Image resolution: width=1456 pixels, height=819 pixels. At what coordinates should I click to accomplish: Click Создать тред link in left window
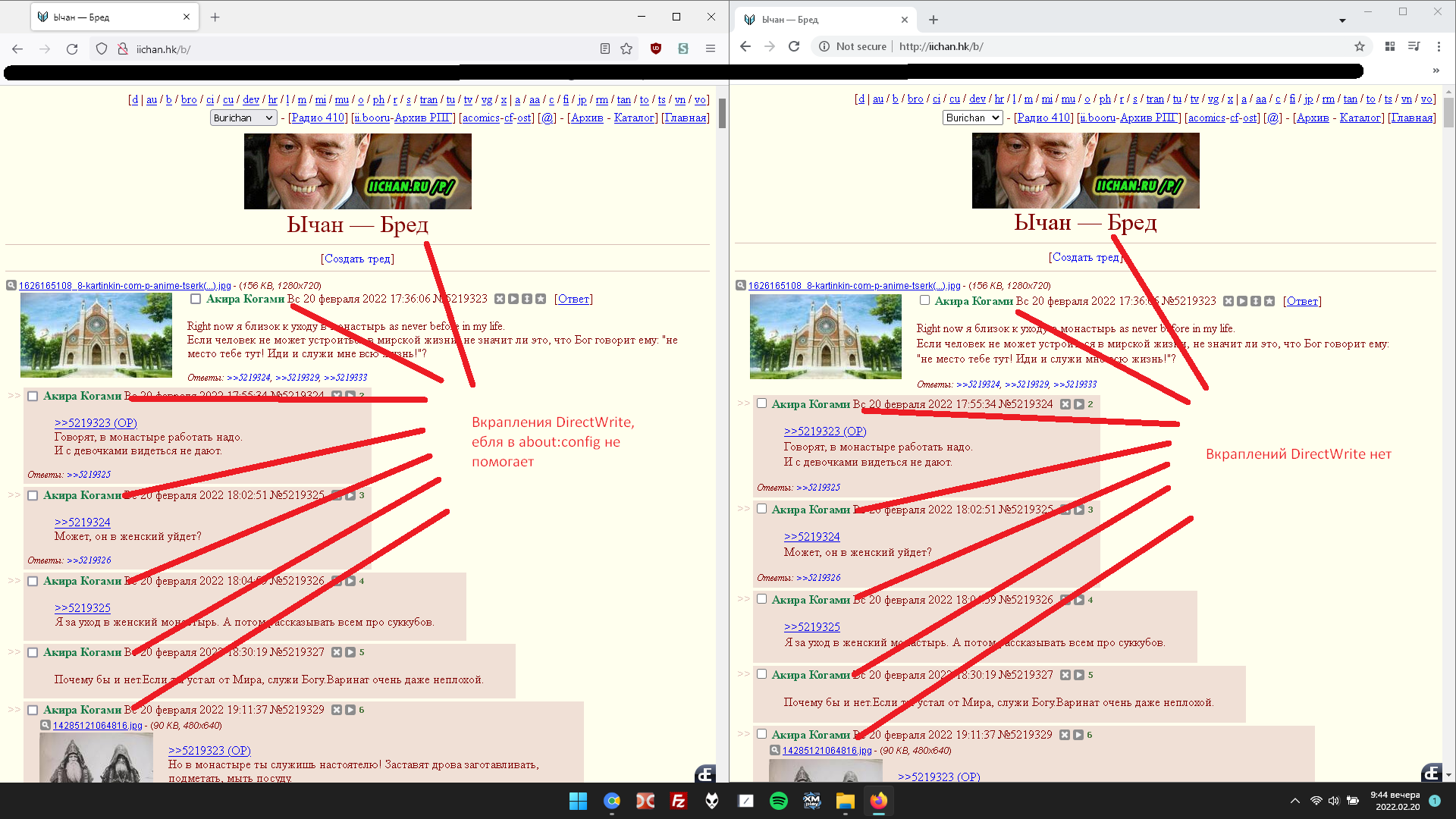point(357,259)
